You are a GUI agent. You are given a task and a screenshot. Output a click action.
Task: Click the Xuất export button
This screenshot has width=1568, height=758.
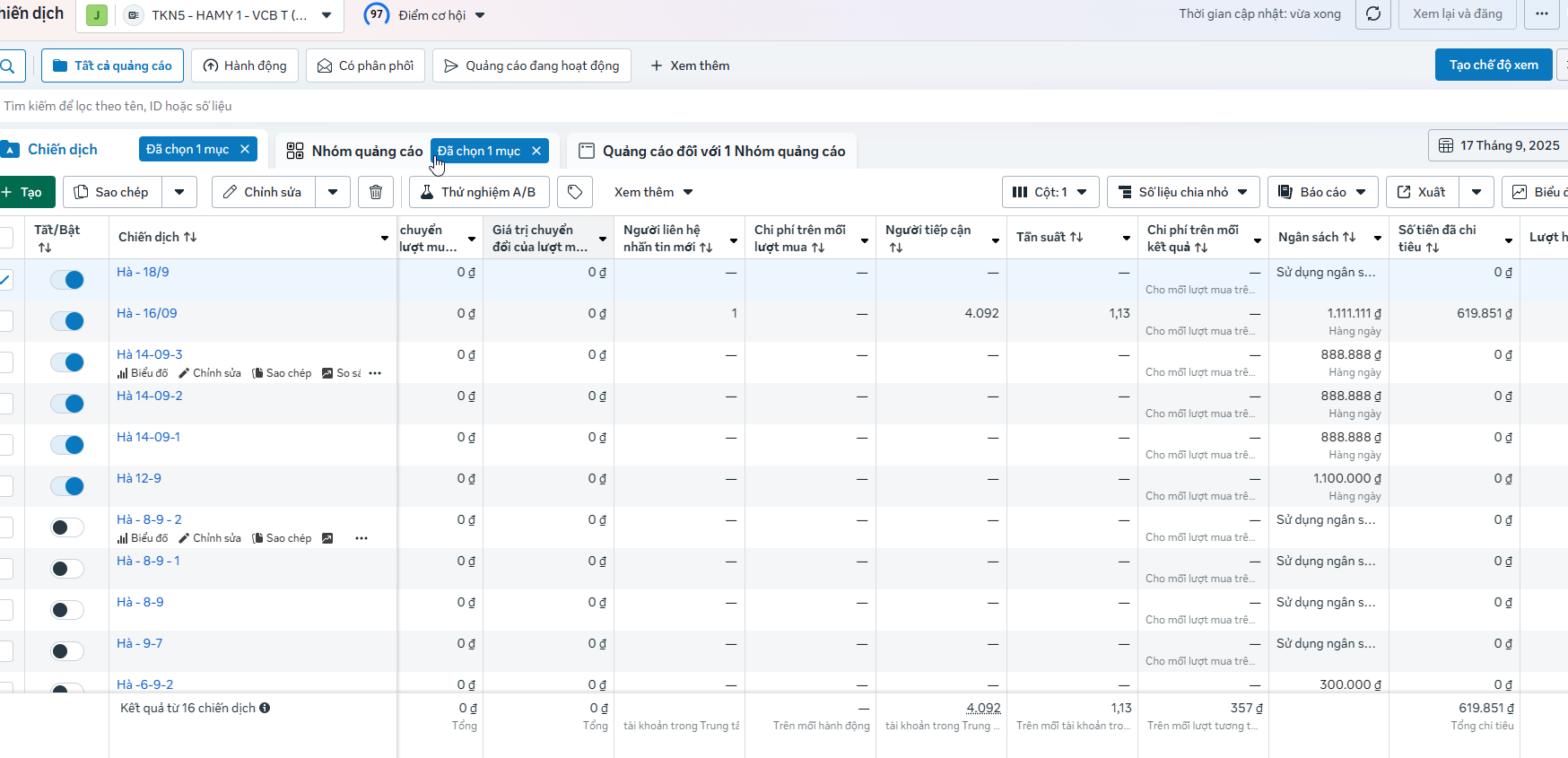1423,192
